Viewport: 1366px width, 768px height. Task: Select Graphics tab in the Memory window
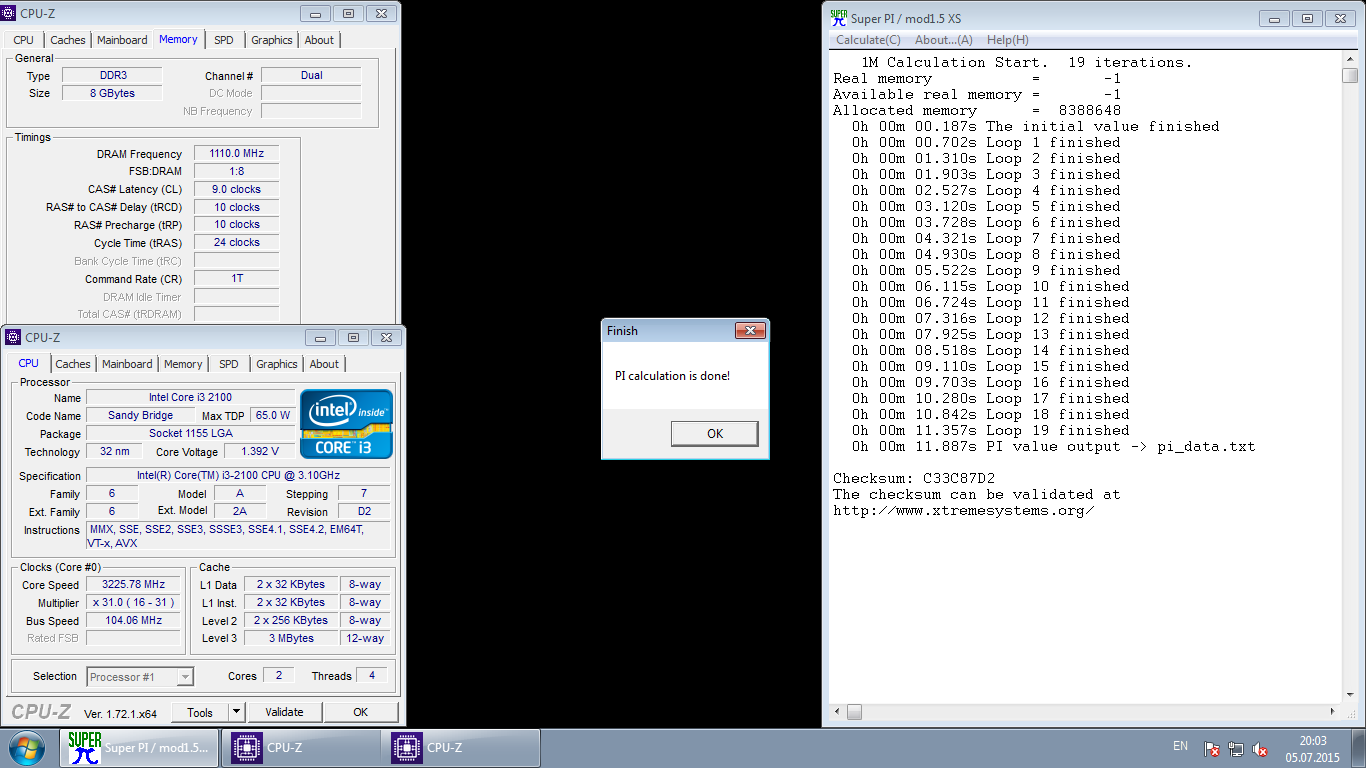tap(272, 40)
